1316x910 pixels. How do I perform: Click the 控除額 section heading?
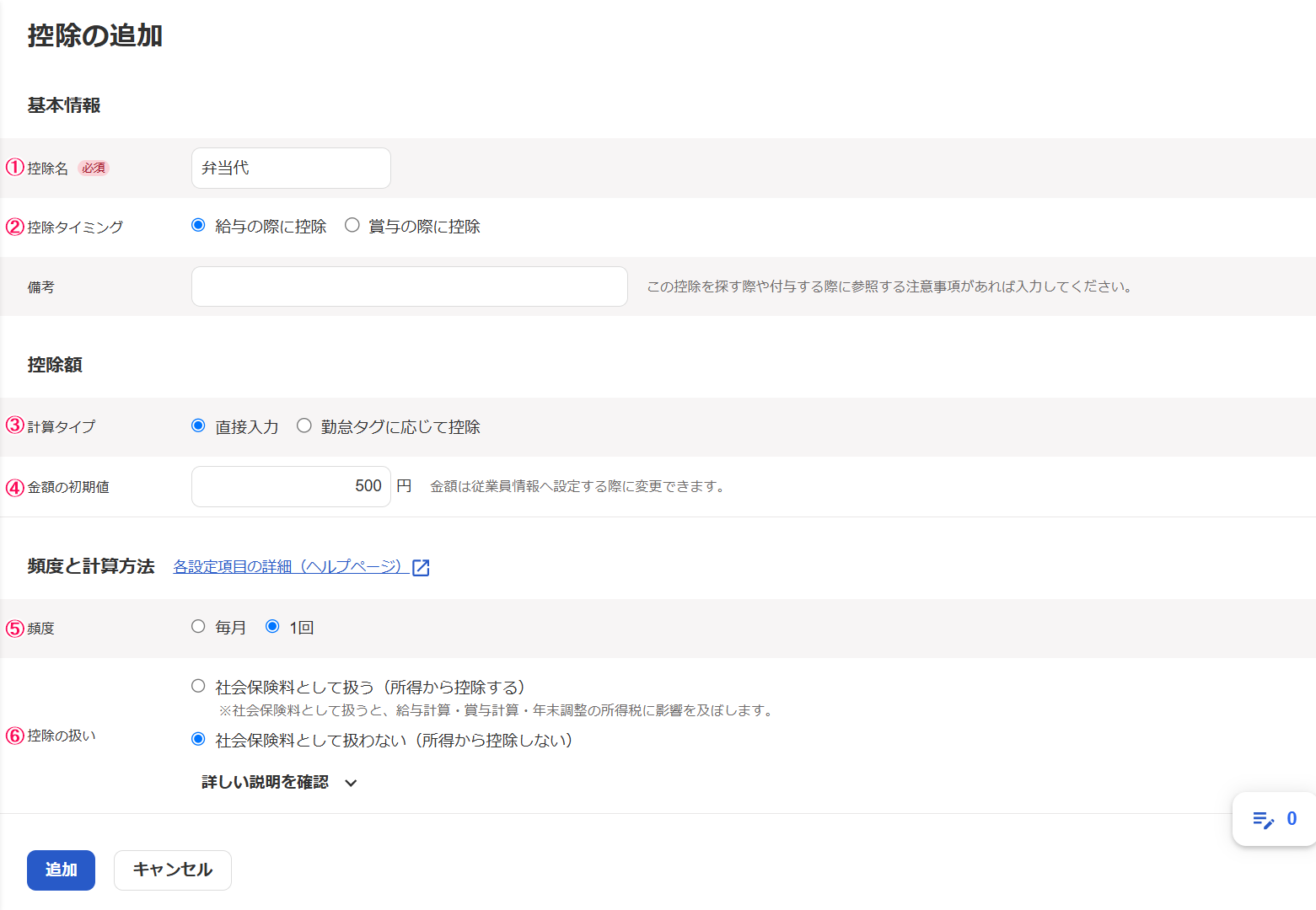[55, 364]
